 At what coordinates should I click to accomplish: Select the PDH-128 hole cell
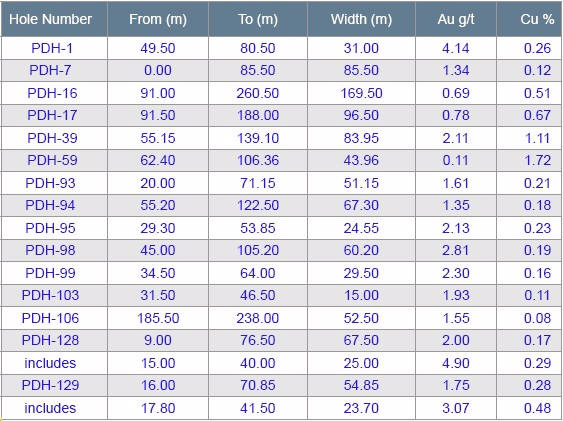point(50,340)
